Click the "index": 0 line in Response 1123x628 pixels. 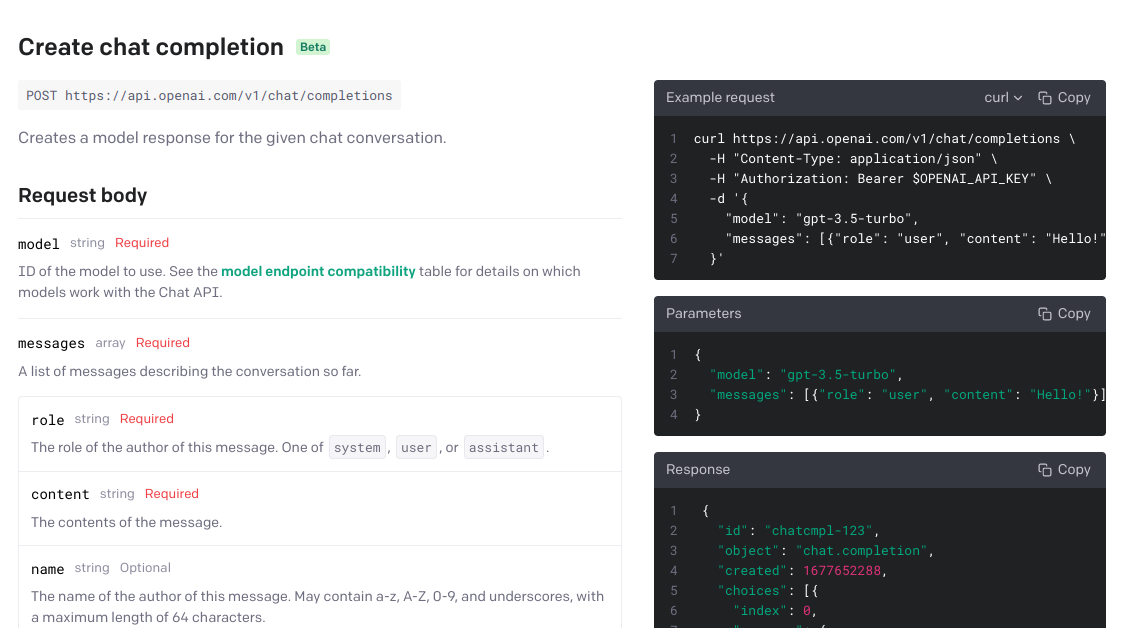coord(775,612)
